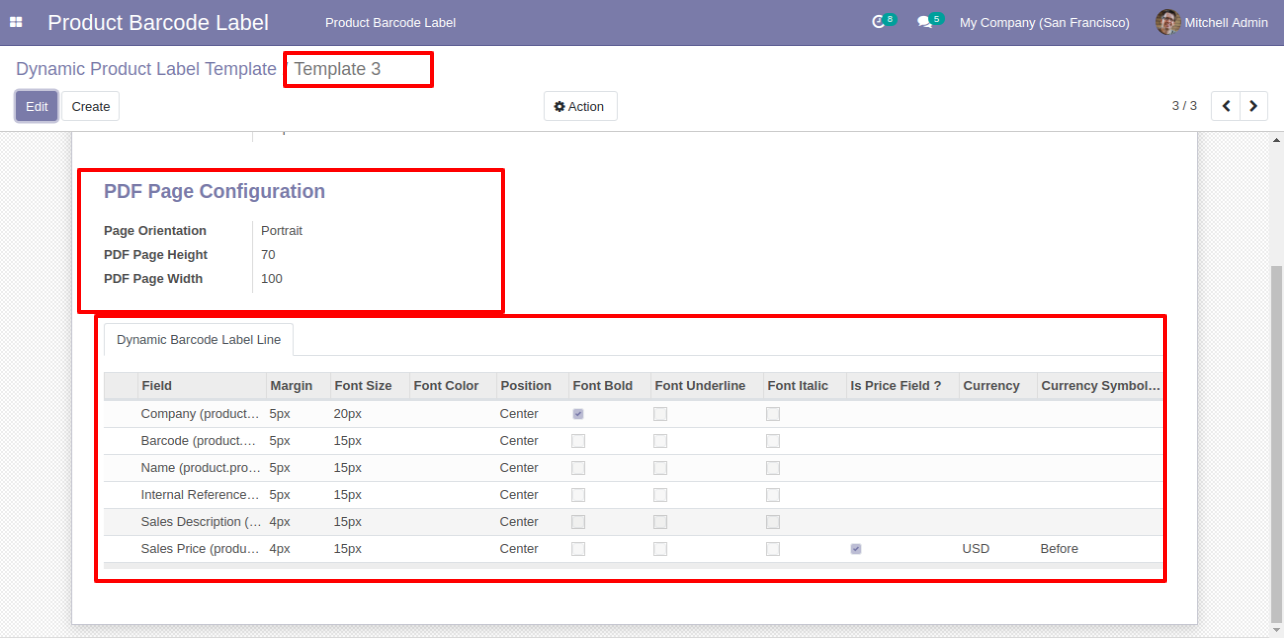Click the Portrait page orientation value
The image size is (1284, 638).
(x=282, y=231)
